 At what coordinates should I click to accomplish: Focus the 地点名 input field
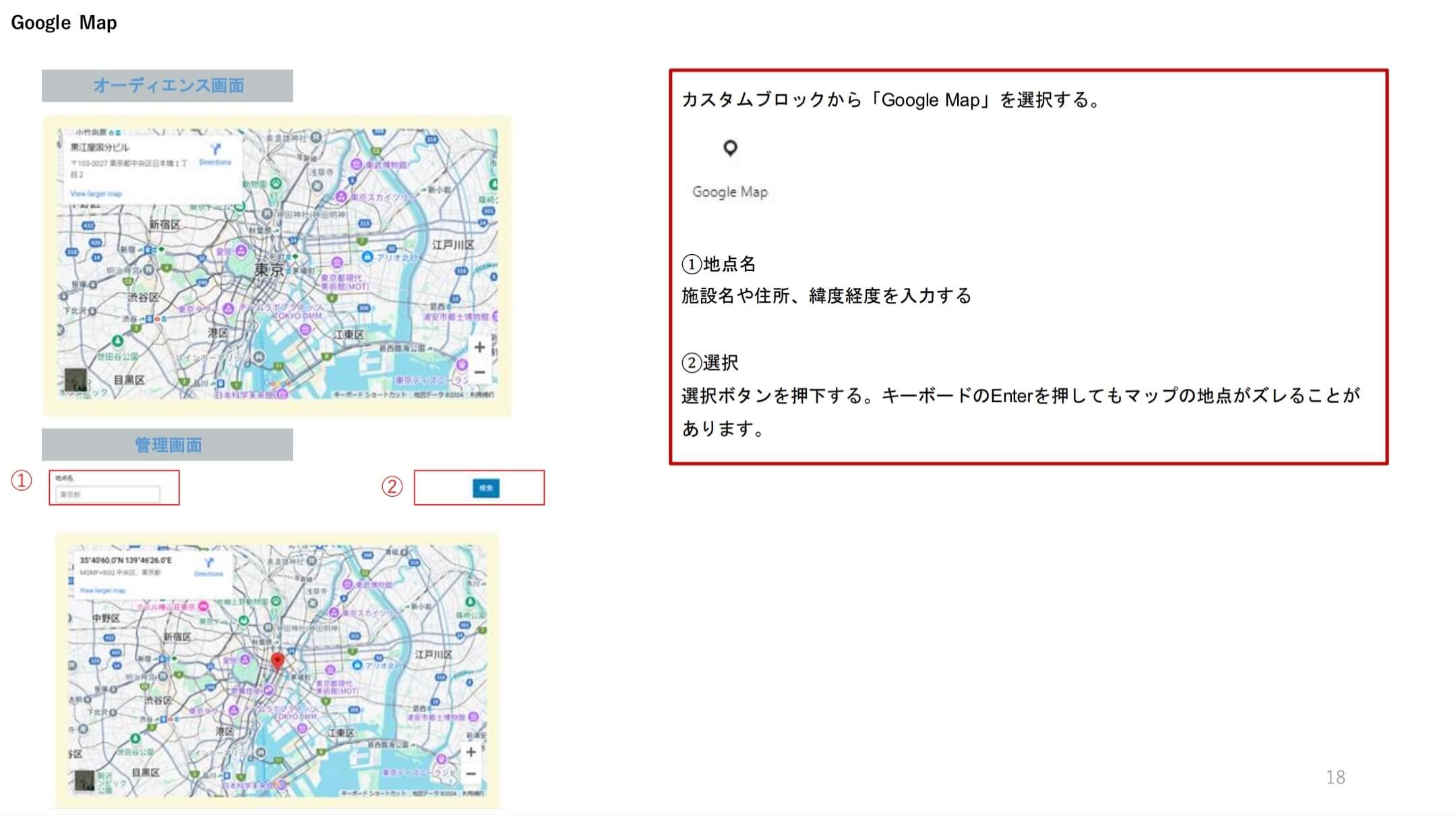coord(108,494)
